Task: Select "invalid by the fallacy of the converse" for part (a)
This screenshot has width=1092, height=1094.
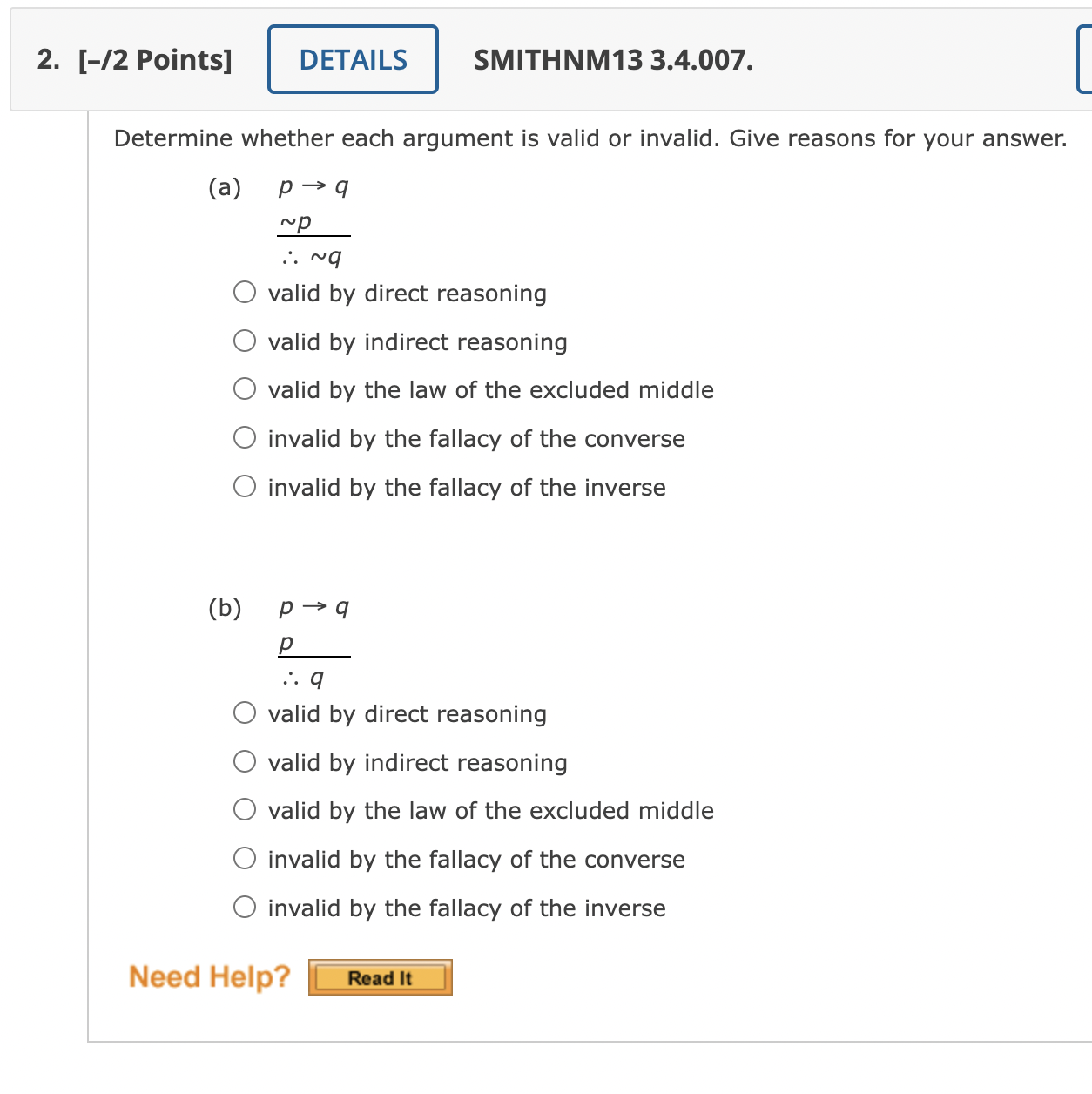Action: pos(245,437)
